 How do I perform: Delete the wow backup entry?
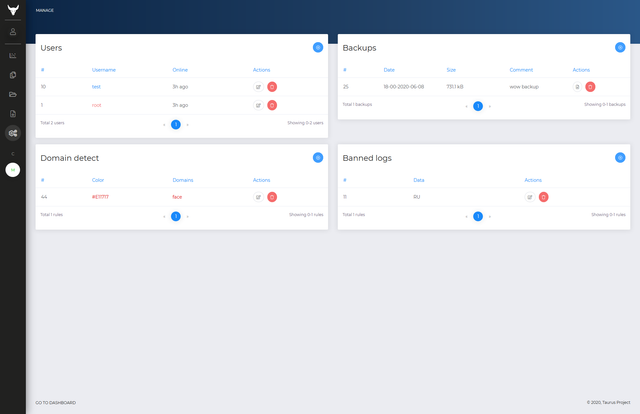coord(590,87)
